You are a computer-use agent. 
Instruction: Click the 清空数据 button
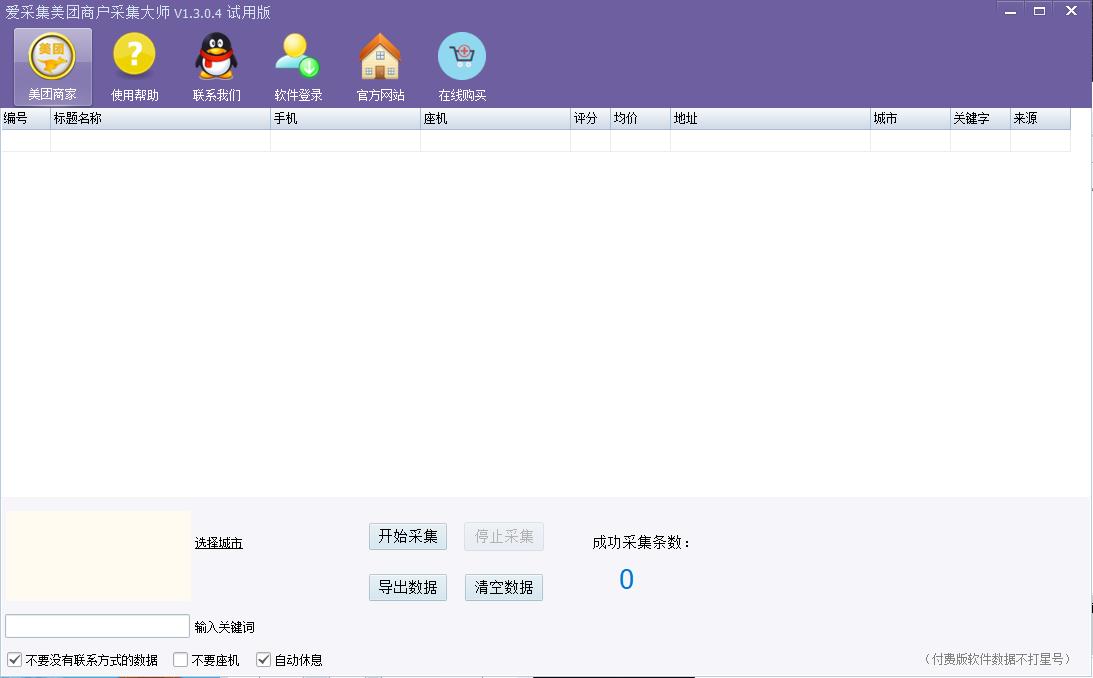click(504, 587)
